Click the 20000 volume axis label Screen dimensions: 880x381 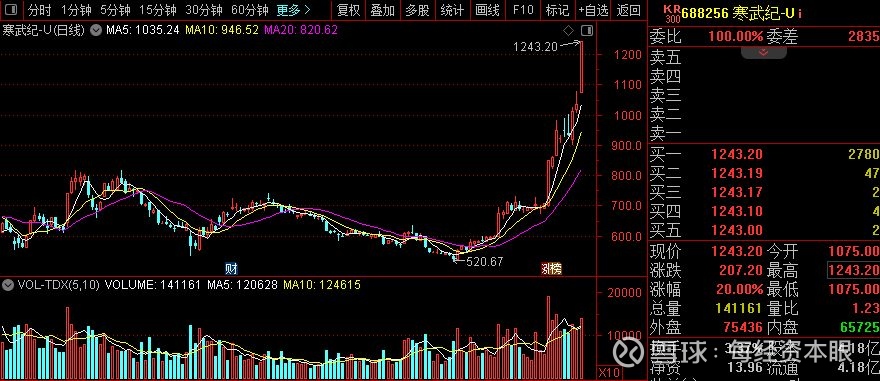tap(626, 292)
